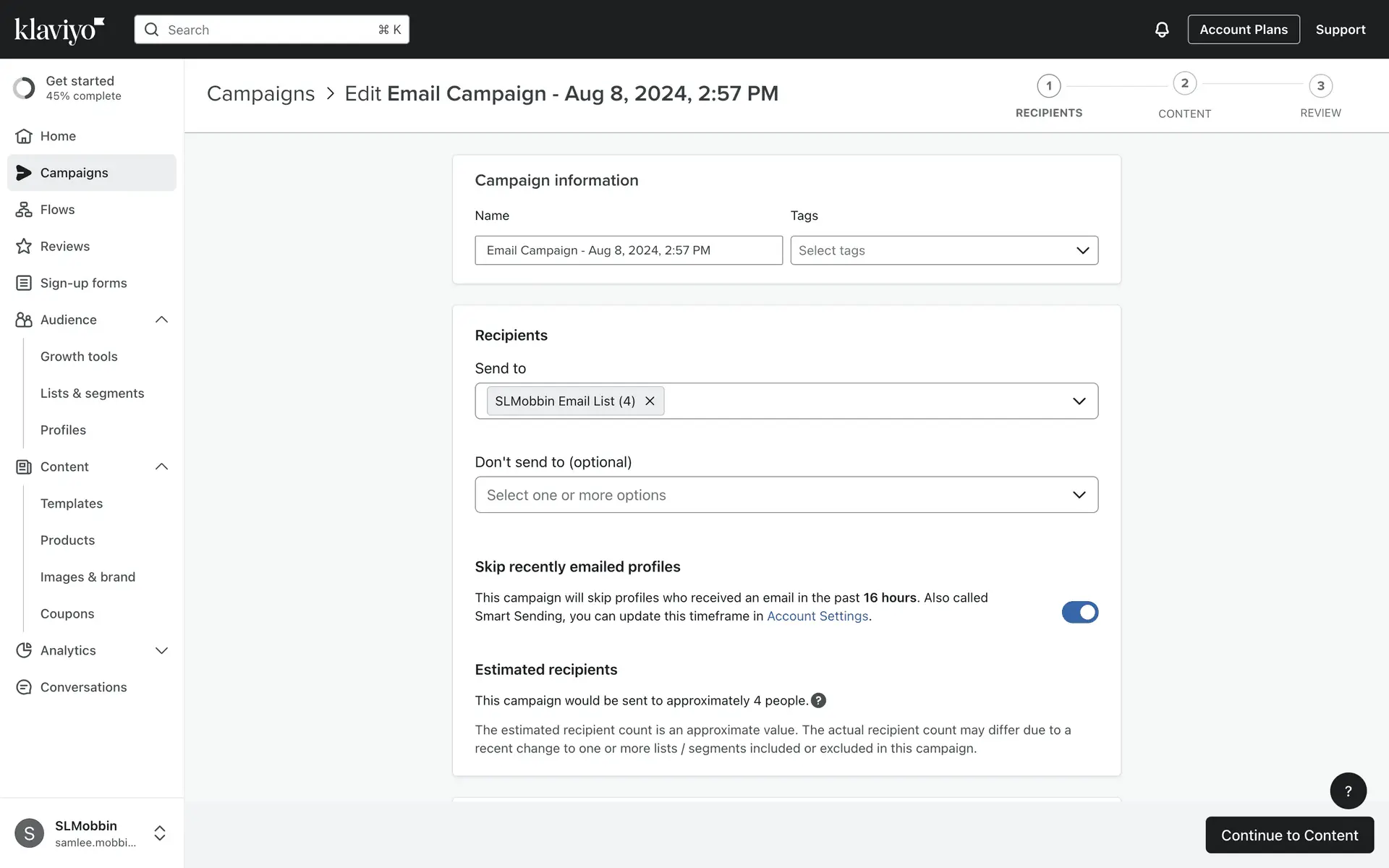Click the Flows sidebar icon

pos(24,210)
